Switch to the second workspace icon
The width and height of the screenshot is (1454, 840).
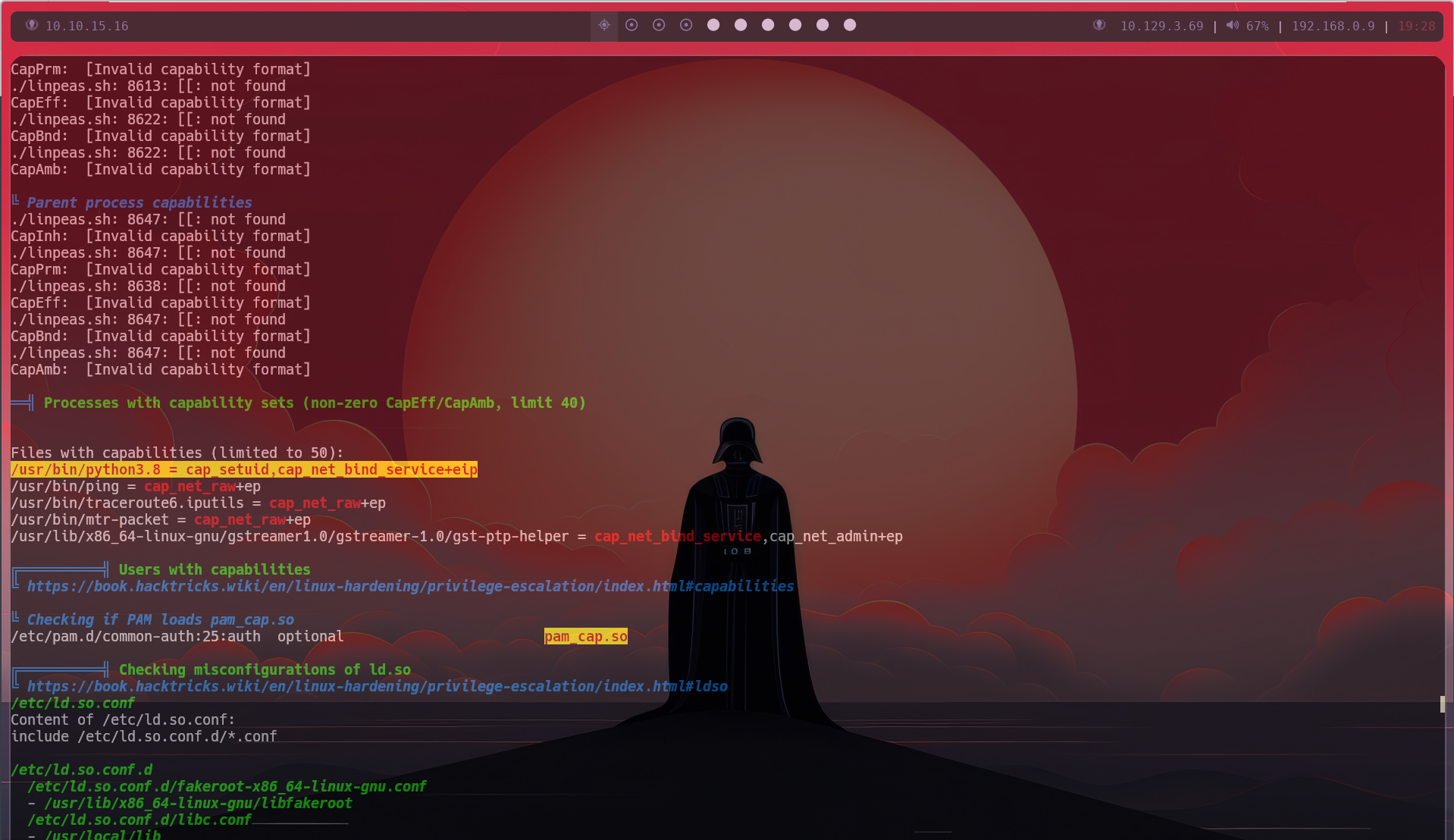coord(631,25)
